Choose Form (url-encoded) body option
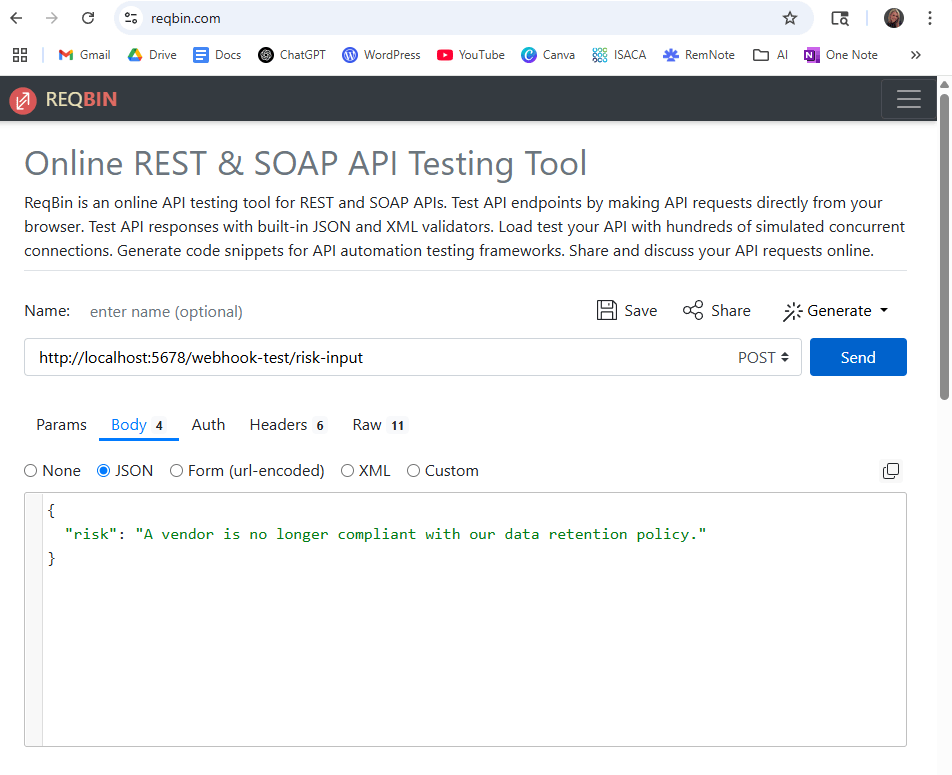 [177, 471]
